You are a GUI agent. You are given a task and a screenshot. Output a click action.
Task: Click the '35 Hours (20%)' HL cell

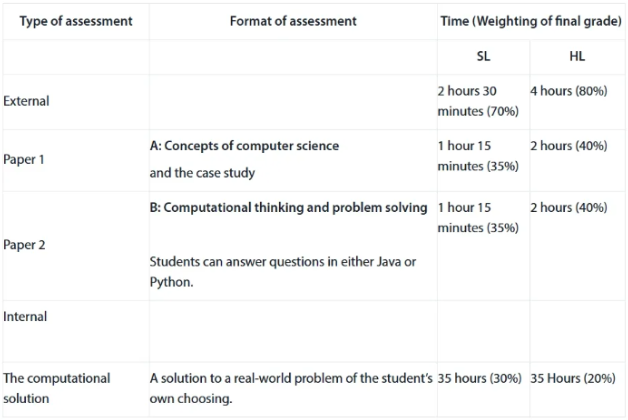[573, 379]
